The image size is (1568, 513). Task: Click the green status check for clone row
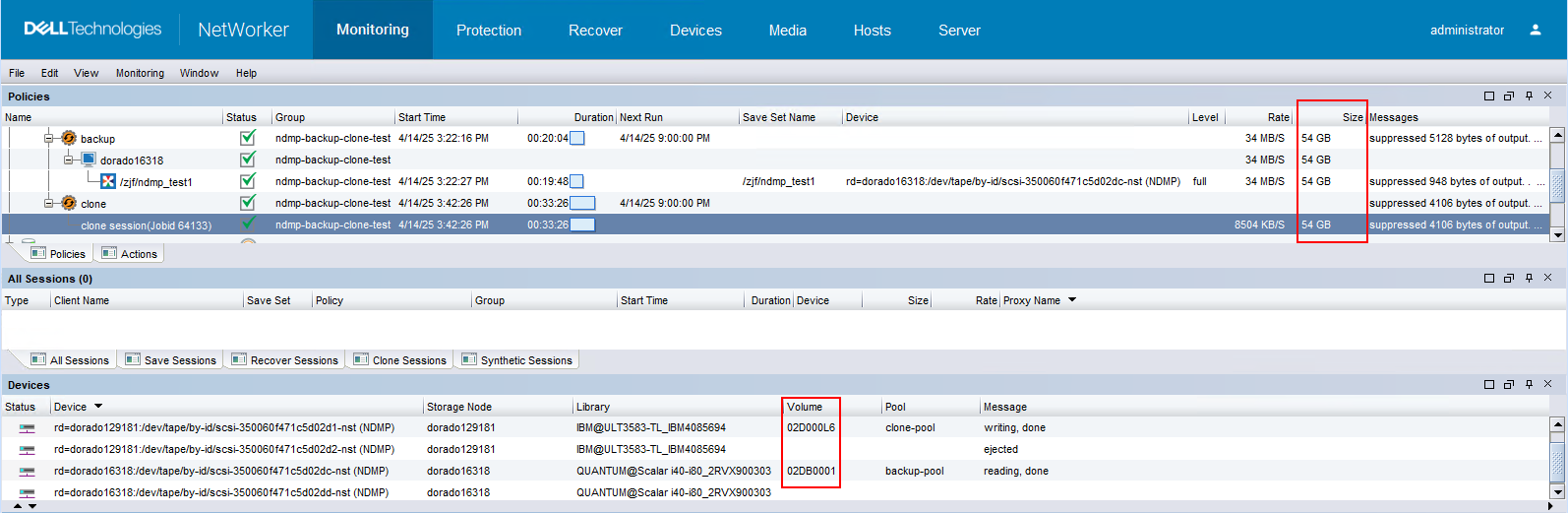point(248,203)
